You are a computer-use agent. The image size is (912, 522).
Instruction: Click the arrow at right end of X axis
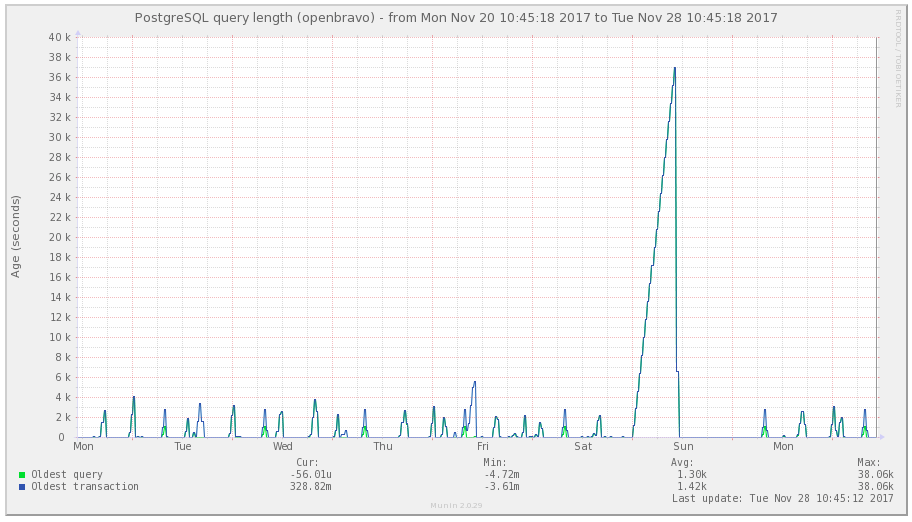[x=881, y=437]
